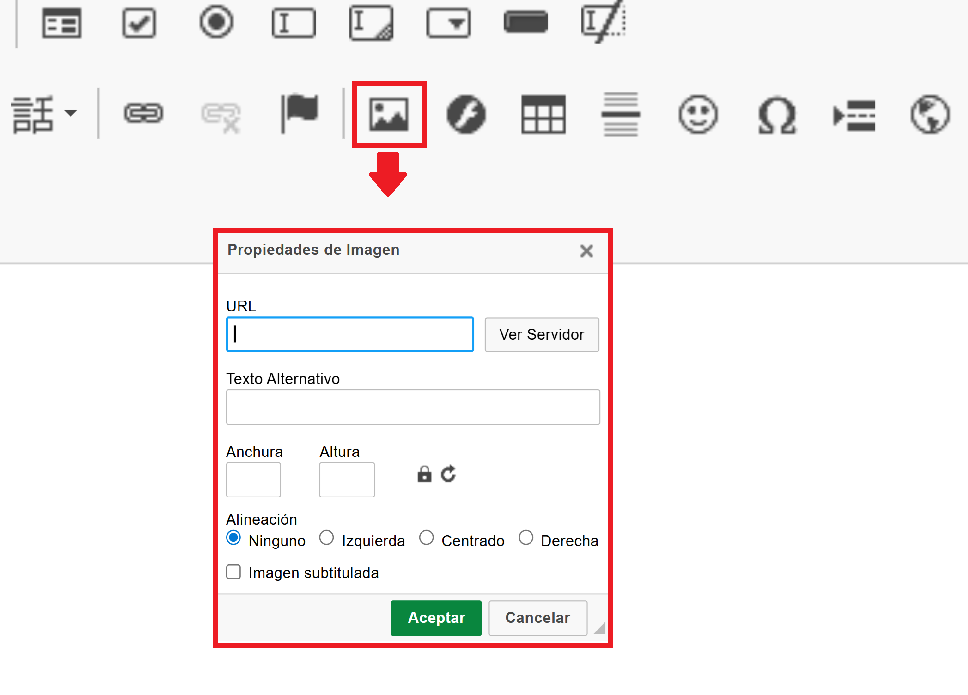Select the Izquierda alignment option
Viewport: 968px width, 695px height.
click(x=327, y=538)
